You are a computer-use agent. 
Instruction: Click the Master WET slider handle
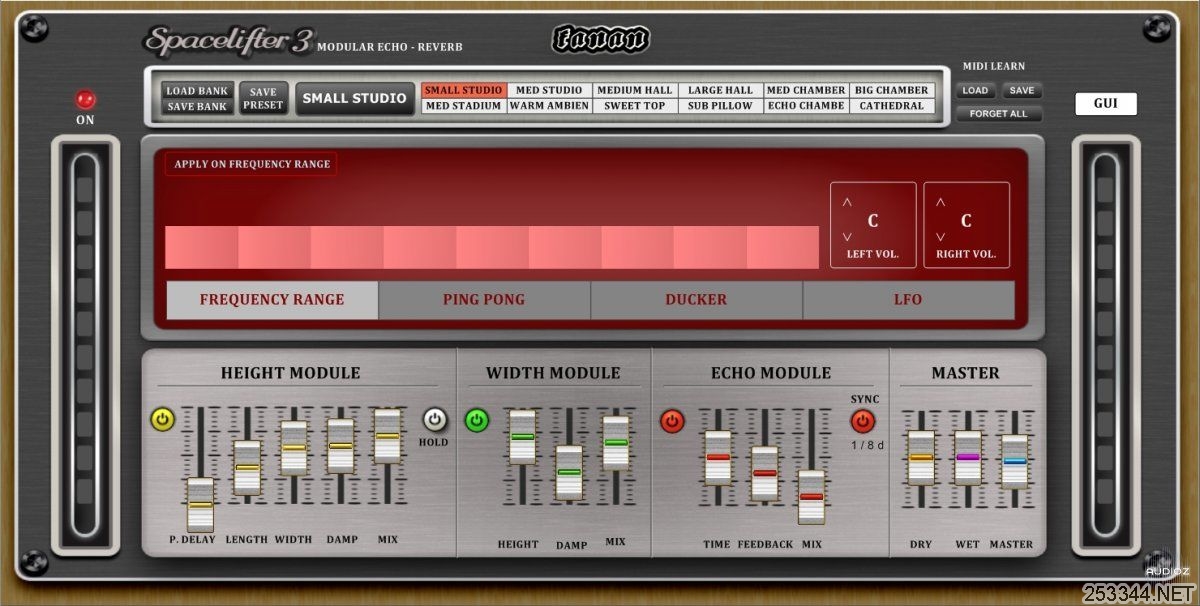(967, 457)
